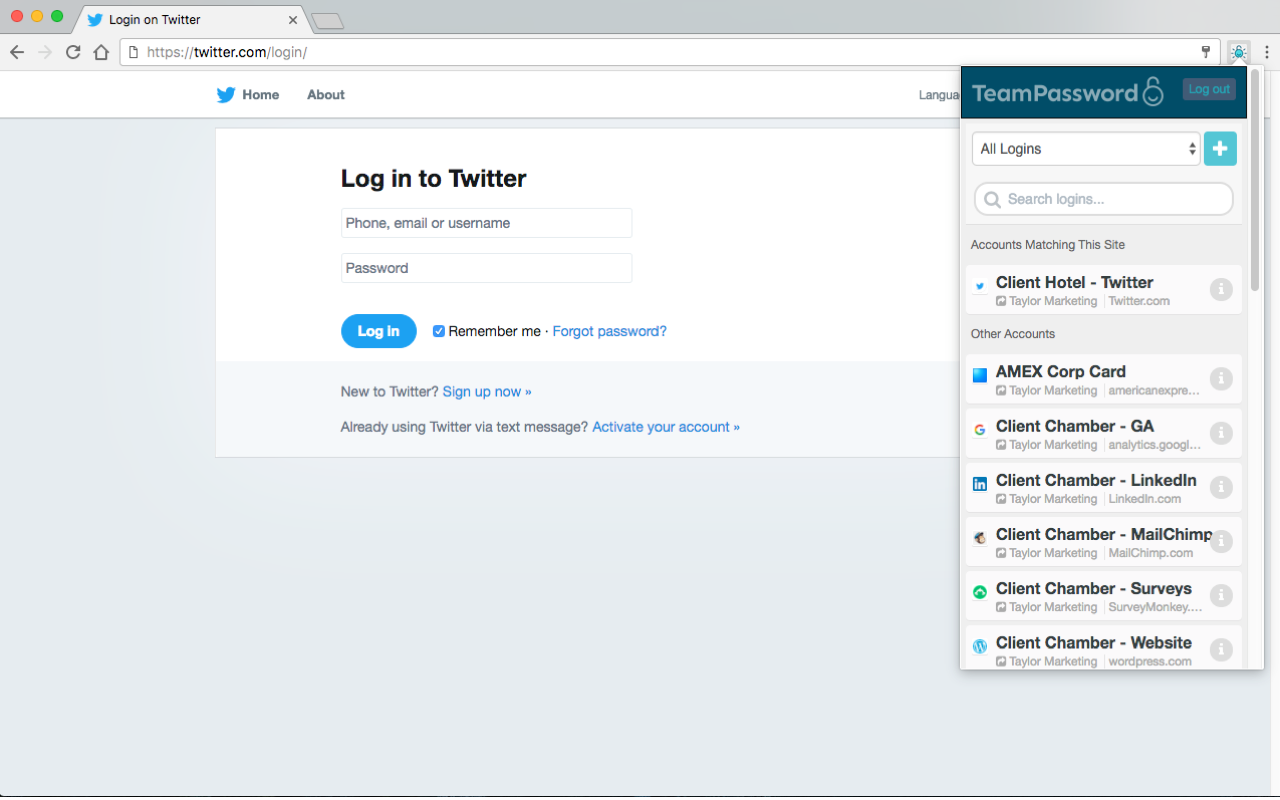Show info for Client Hotel - Twitter

click(x=1221, y=289)
